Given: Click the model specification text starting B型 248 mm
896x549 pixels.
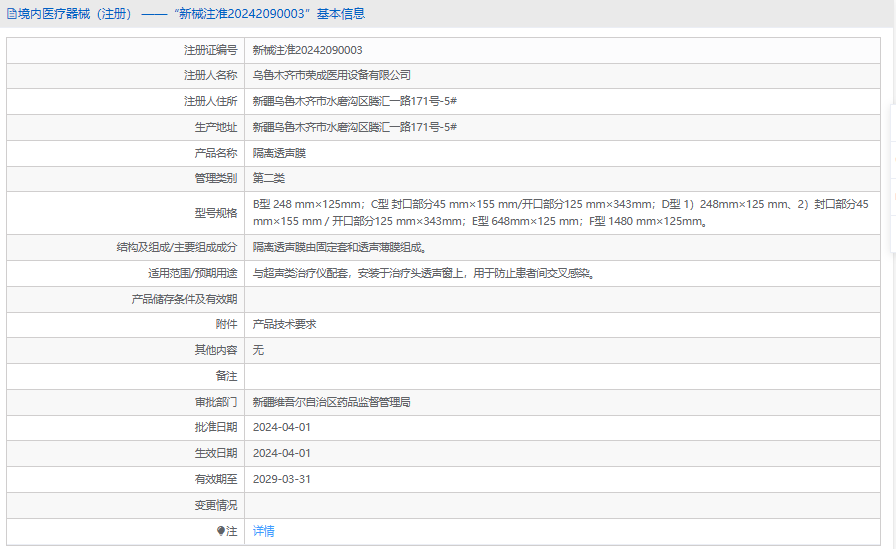Looking at the screenshot, I should 561,213.
